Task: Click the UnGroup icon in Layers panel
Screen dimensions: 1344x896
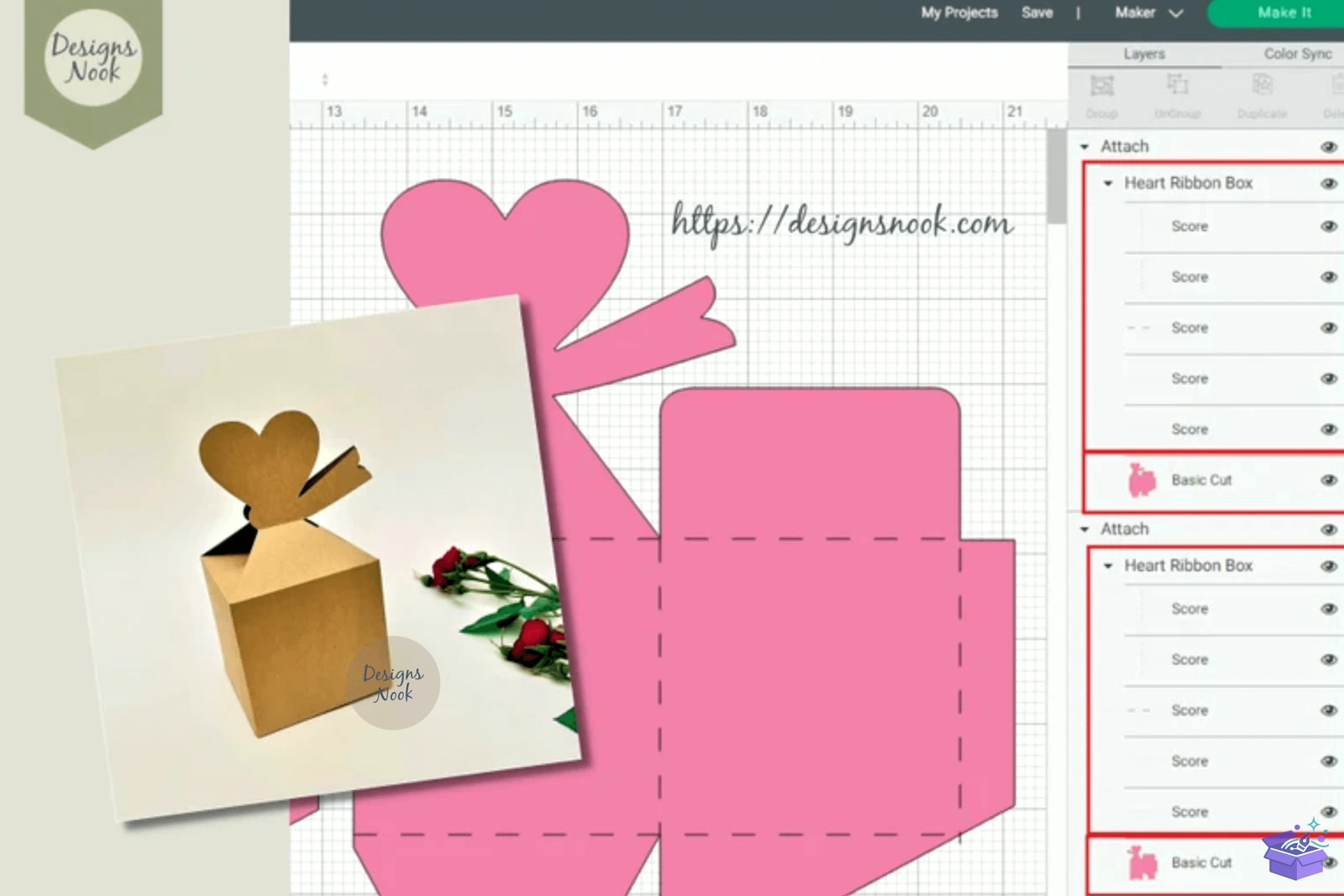Action: tap(1178, 84)
